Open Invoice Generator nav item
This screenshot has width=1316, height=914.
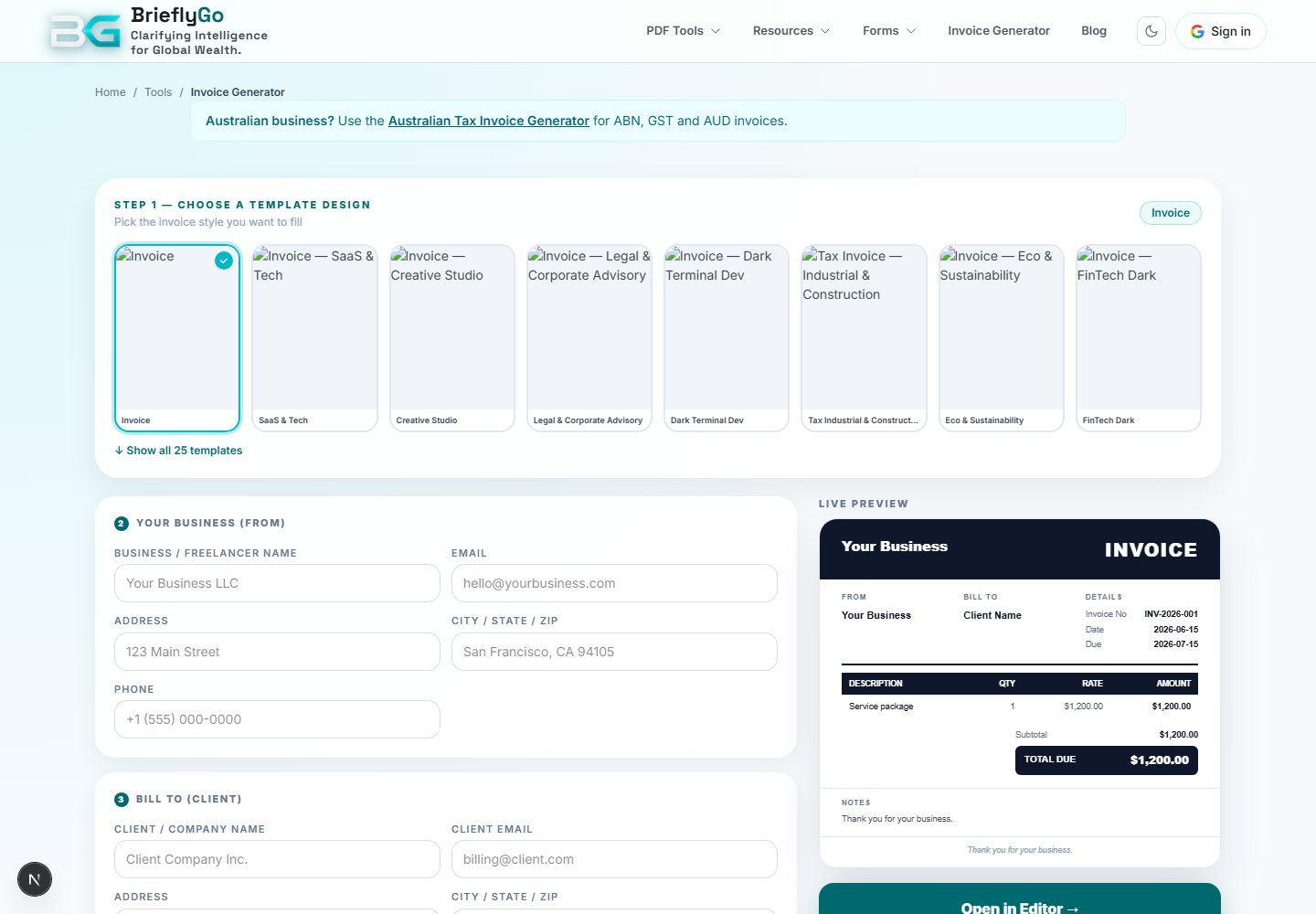tap(999, 31)
